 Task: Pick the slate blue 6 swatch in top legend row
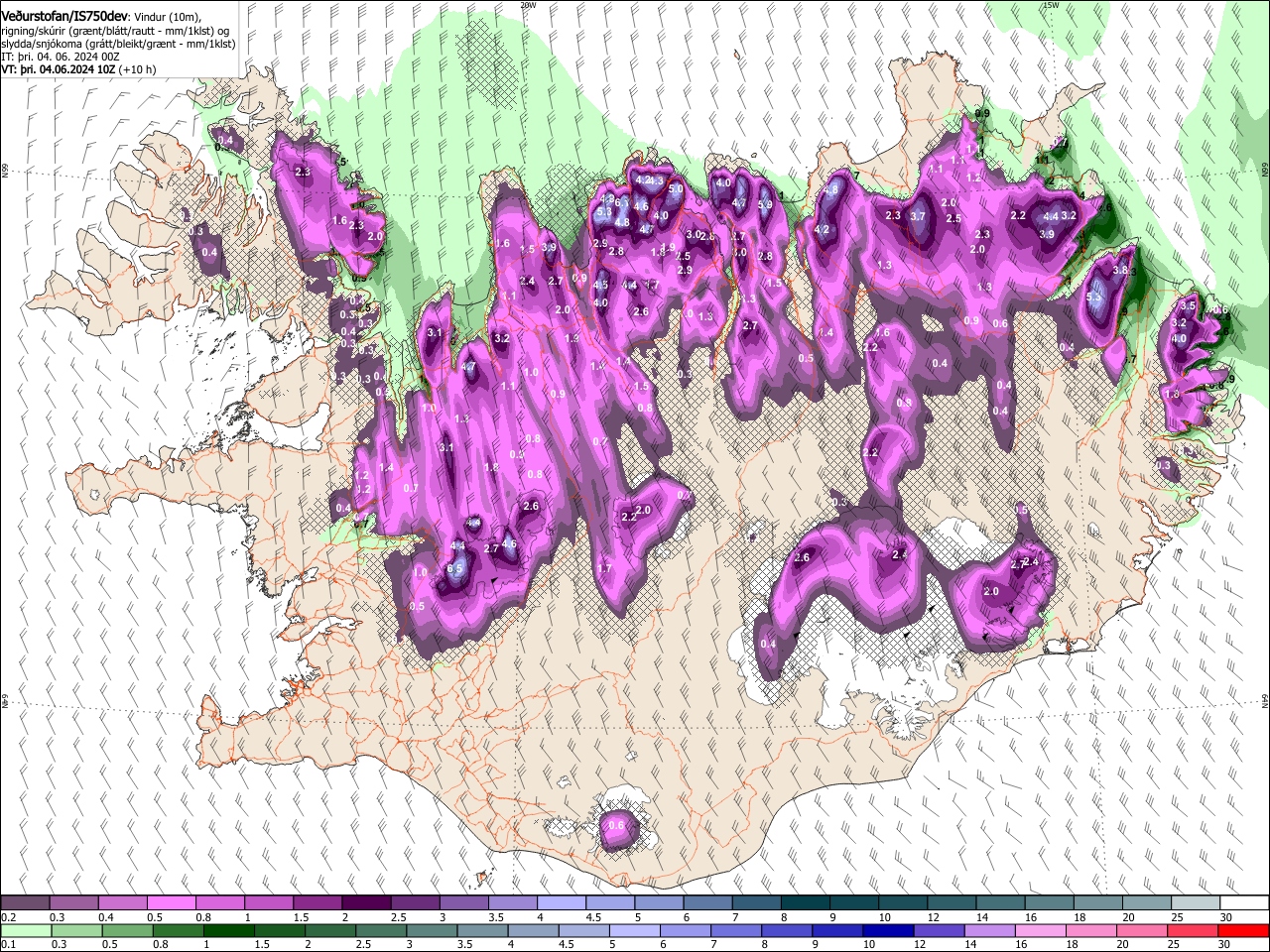[706, 902]
